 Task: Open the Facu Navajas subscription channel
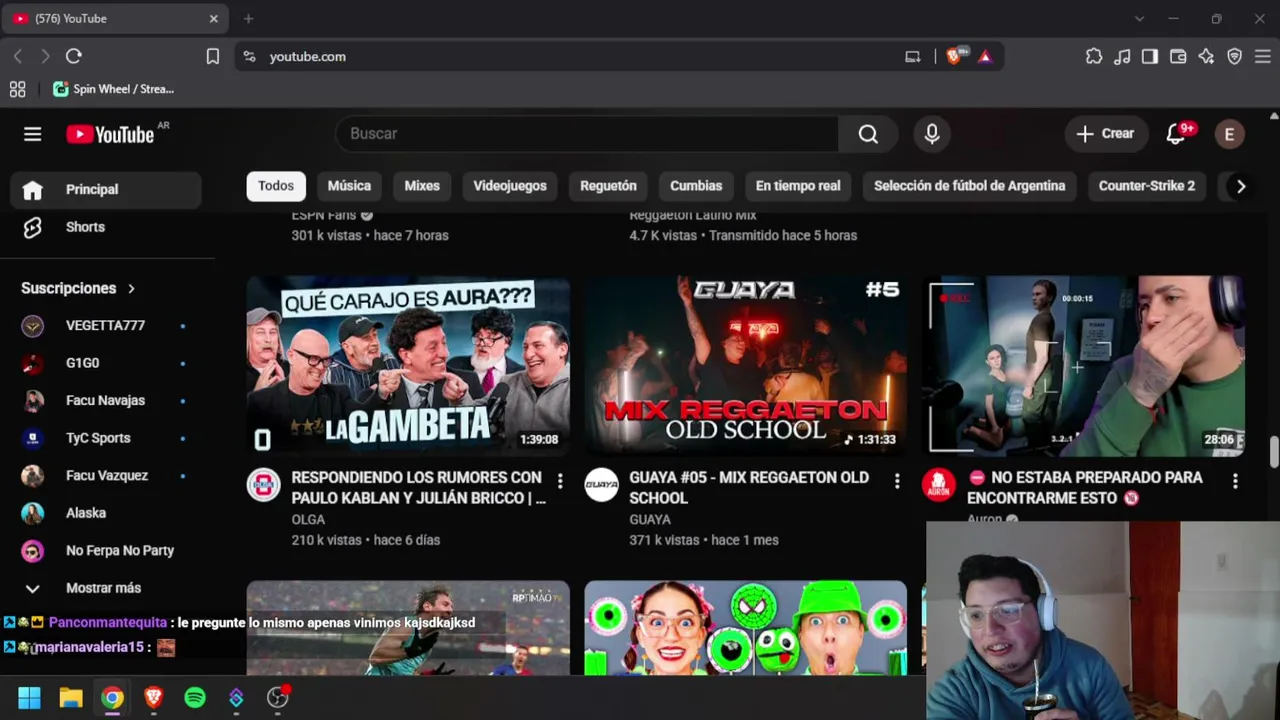coord(106,401)
